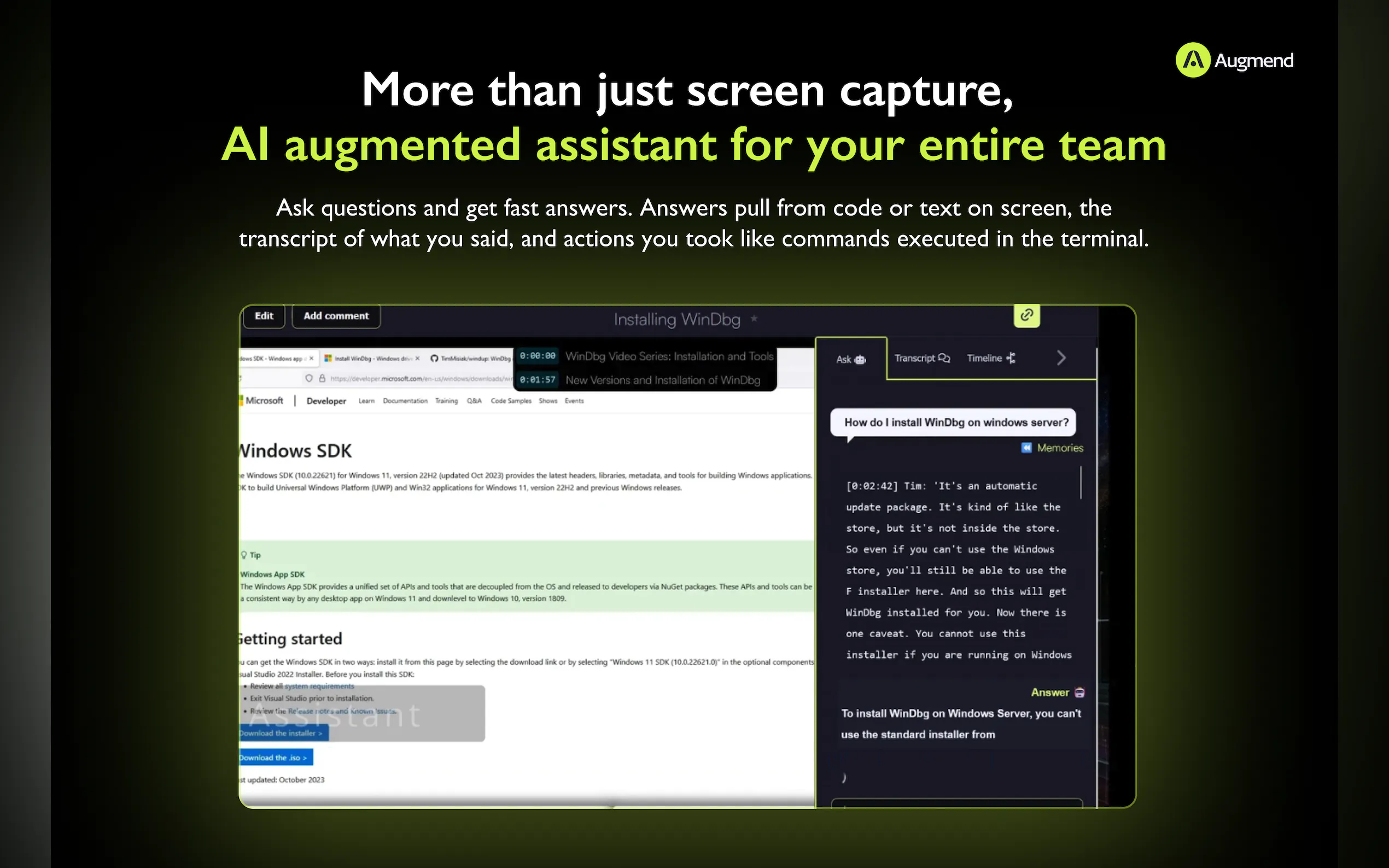The image size is (1389, 868).
Task: Open the Release notes and Known Issues link
Action: pos(342,711)
